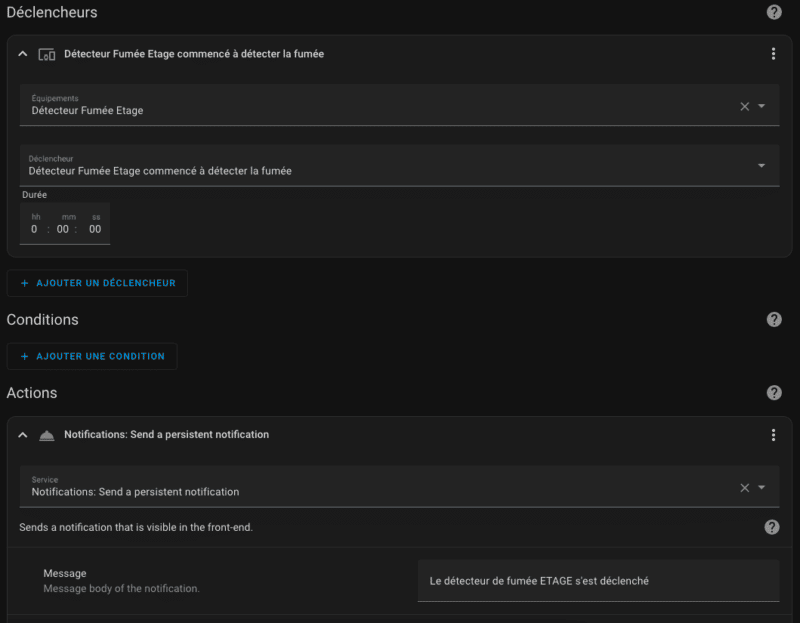800x623 pixels.
Task: Open the Service selection dropdown
Action: [x=762, y=488]
